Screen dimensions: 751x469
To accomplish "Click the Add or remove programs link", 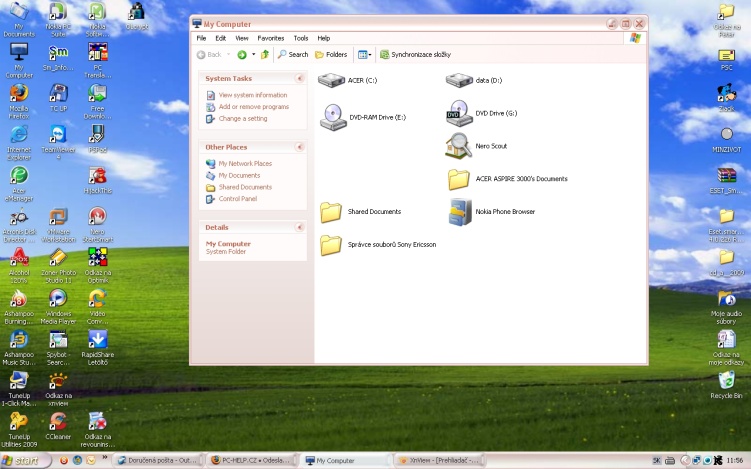I will click(253, 106).
